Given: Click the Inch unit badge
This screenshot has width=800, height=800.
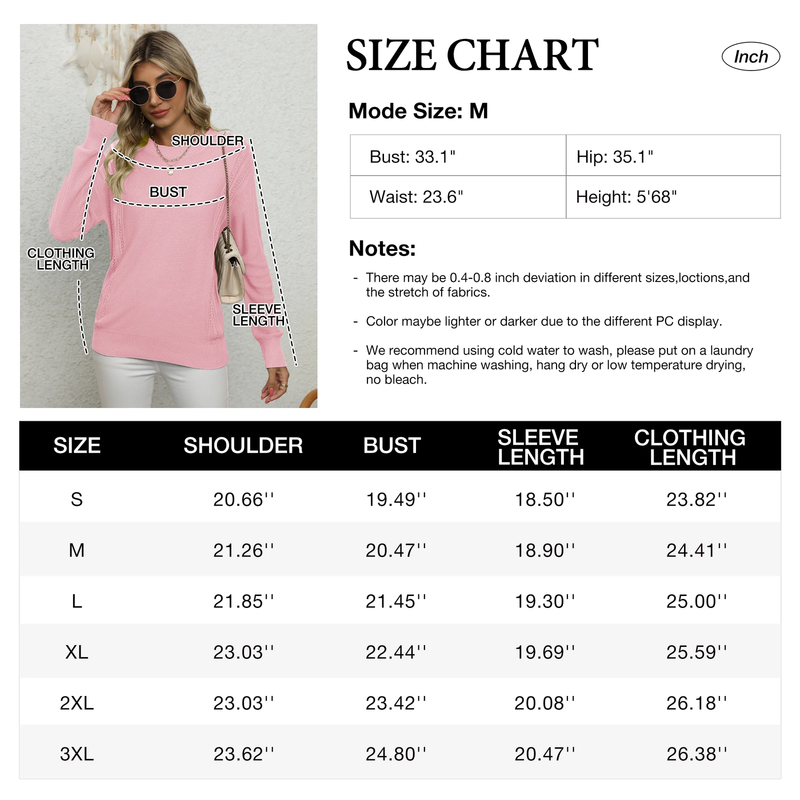Looking at the screenshot, I should pyautogui.click(x=751, y=57).
